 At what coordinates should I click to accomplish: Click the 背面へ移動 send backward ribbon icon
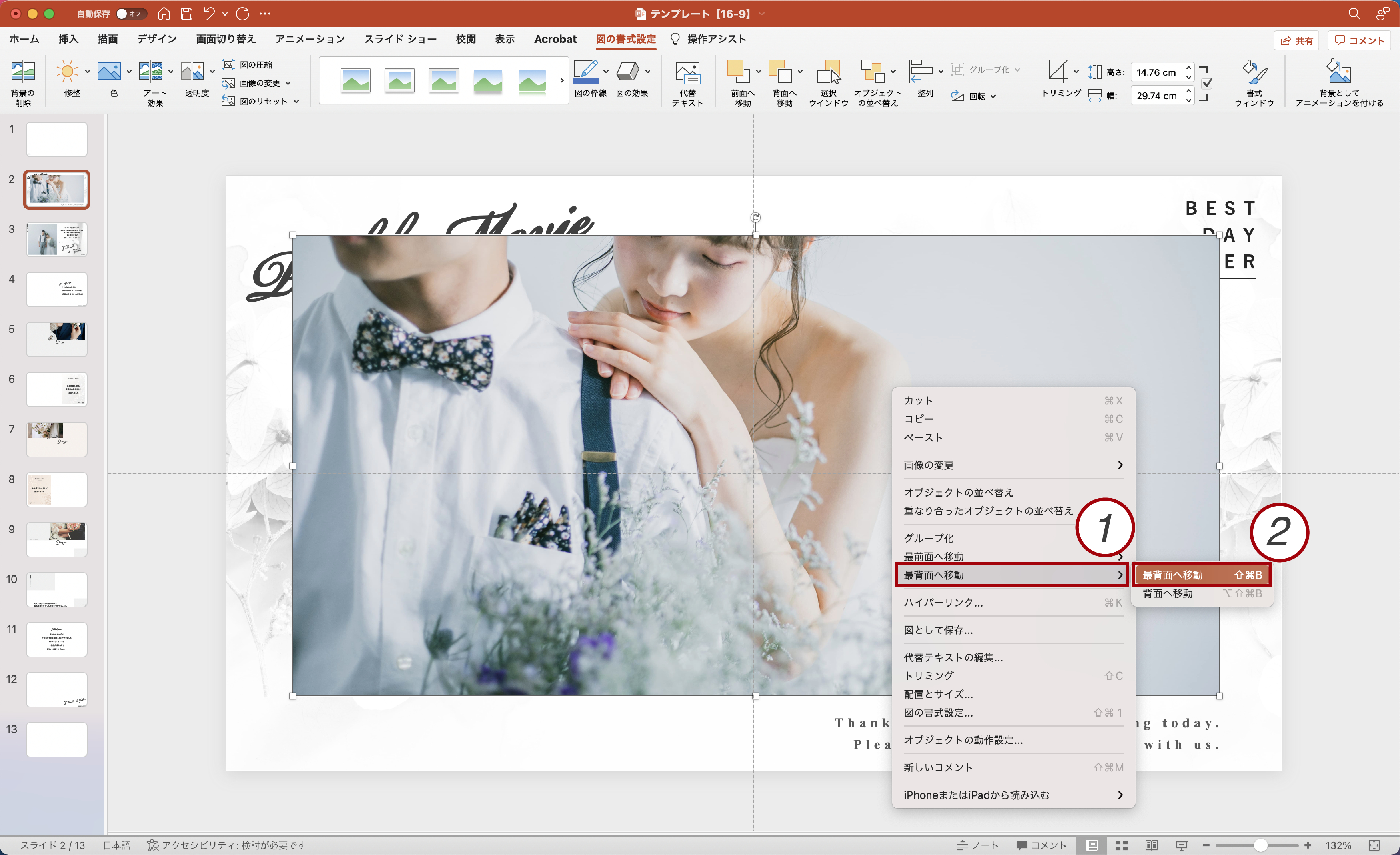(x=779, y=72)
